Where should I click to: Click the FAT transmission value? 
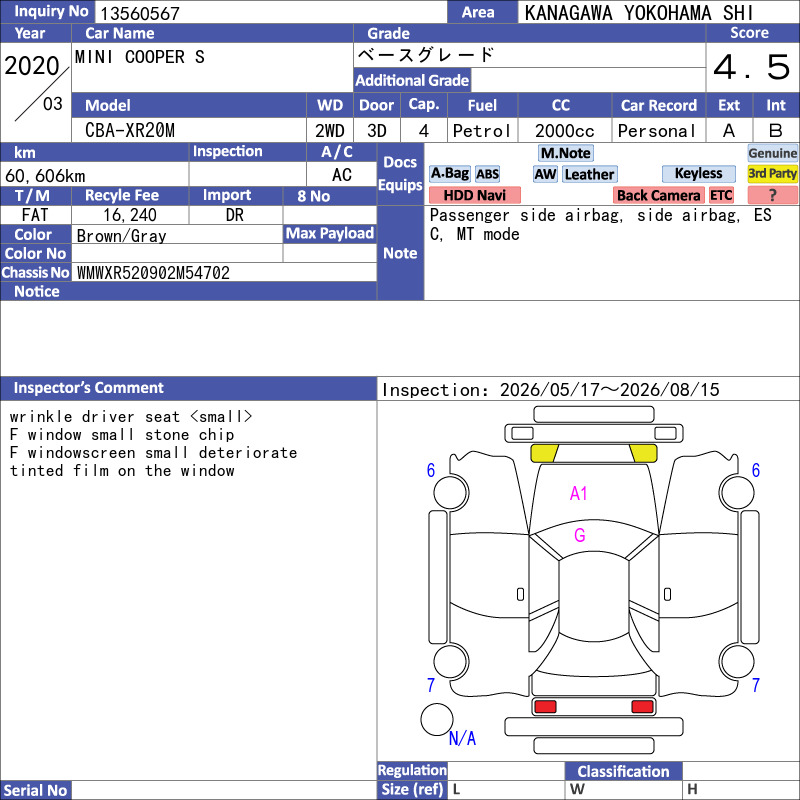point(35,215)
